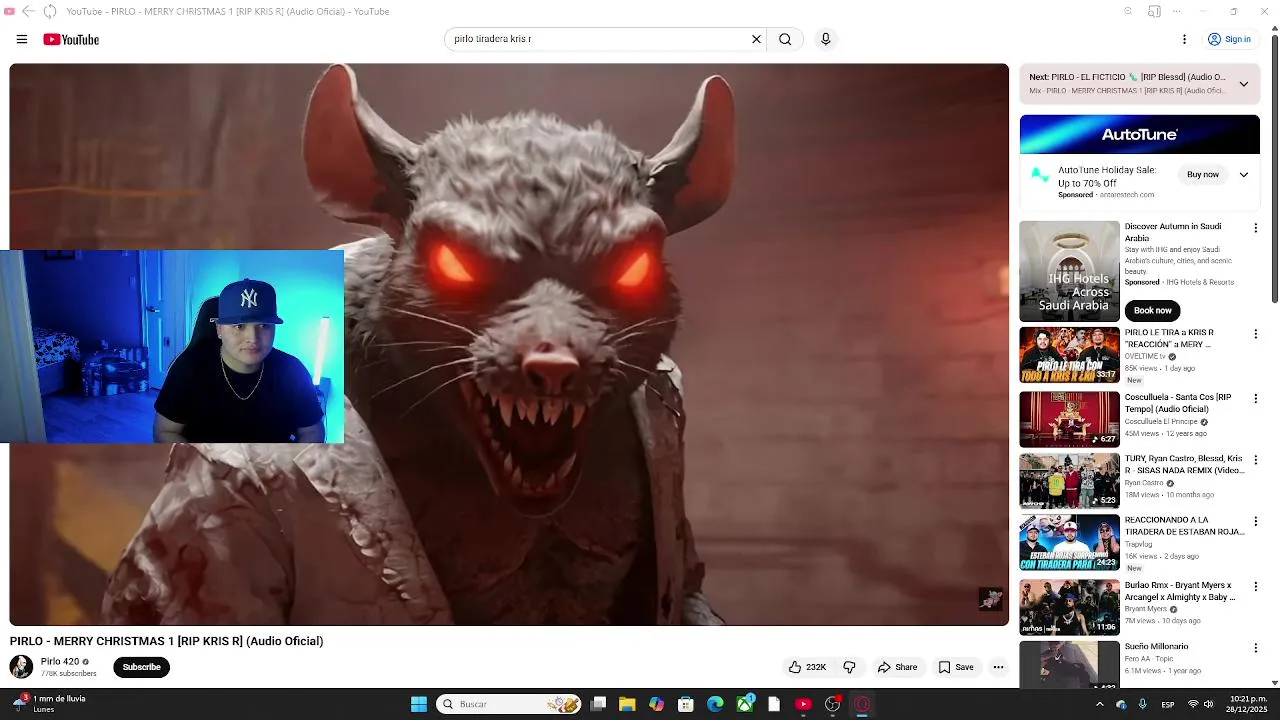Sign in to YouTube

pos(1229,39)
